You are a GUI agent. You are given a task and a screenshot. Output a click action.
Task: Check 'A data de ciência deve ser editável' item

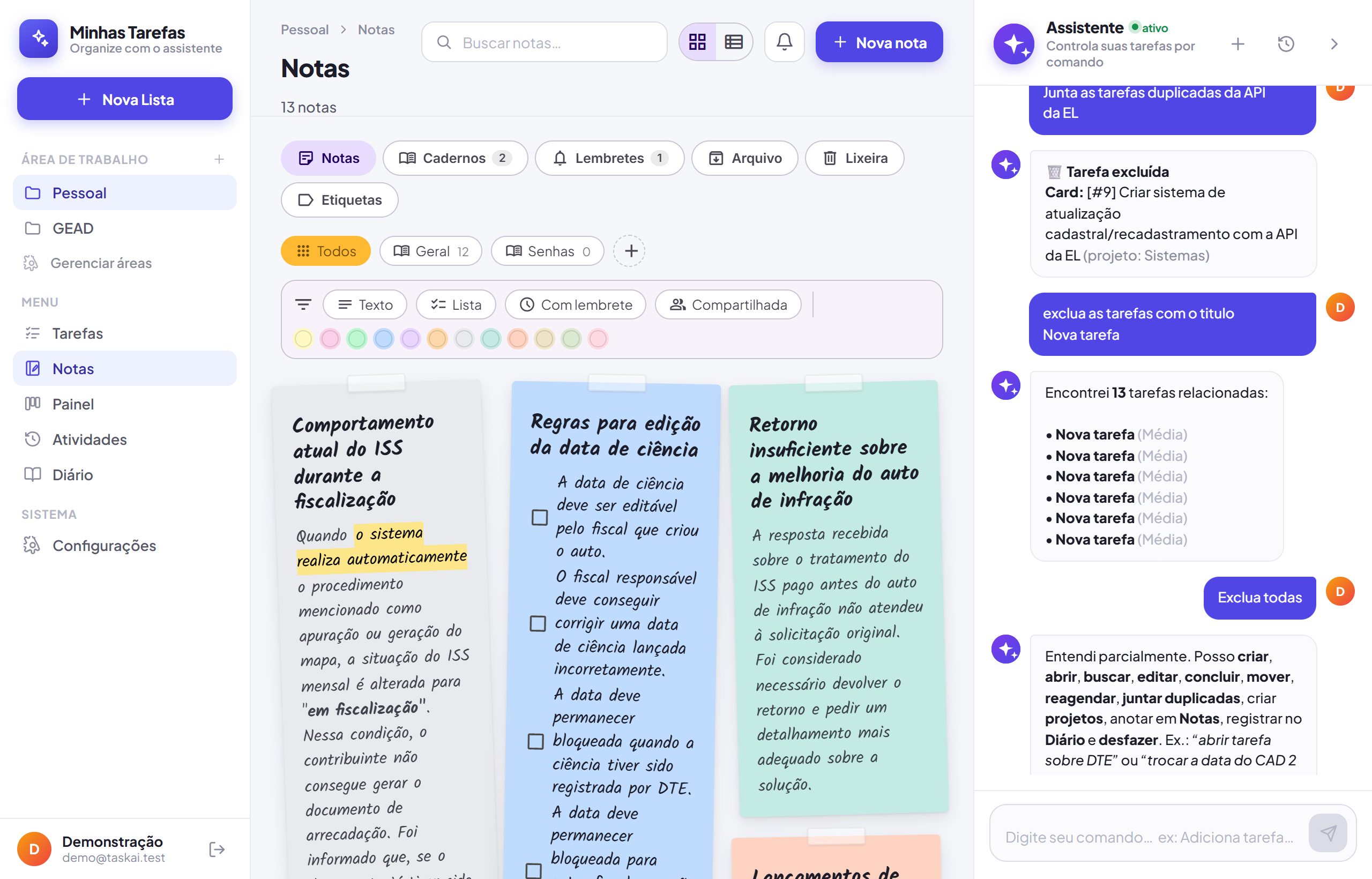click(540, 517)
